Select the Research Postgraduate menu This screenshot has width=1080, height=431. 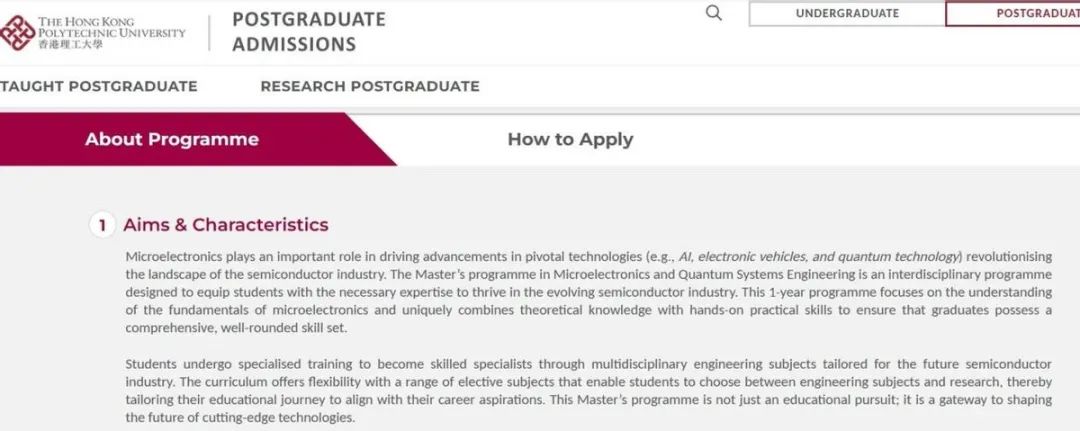tap(370, 87)
